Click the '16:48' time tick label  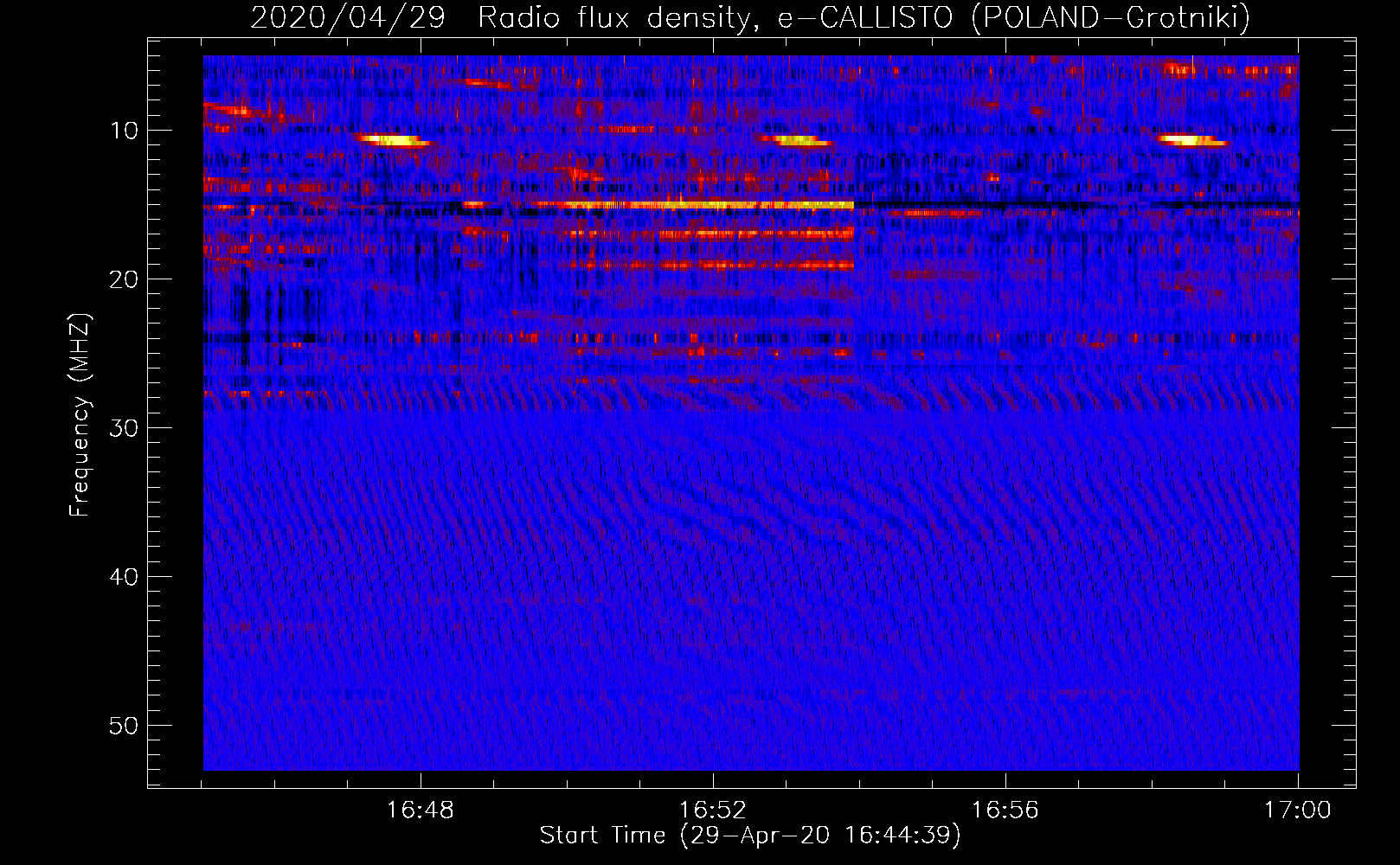[421, 811]
